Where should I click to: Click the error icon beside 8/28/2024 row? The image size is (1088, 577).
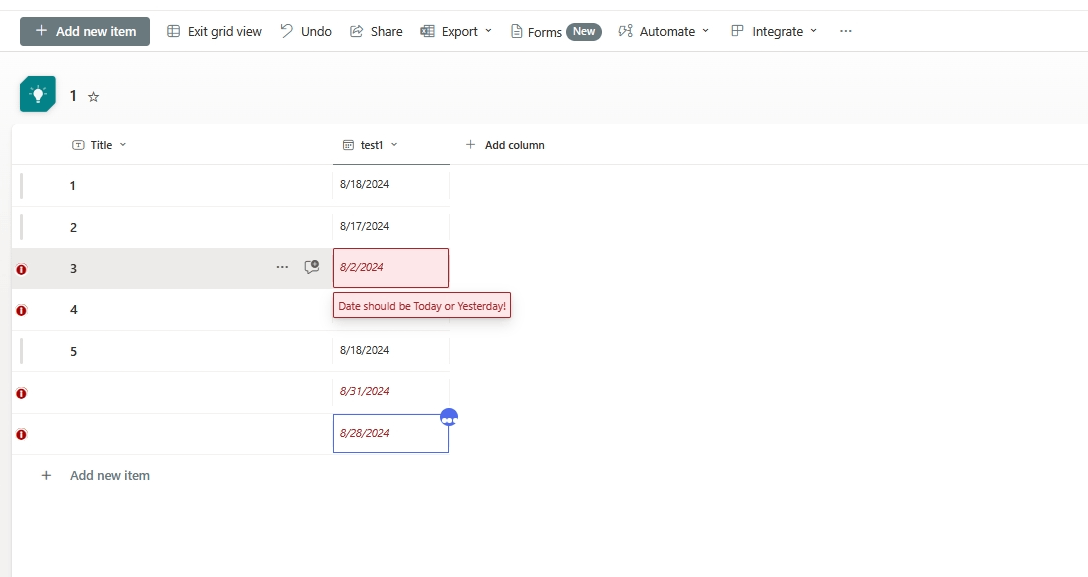[x=22, y=434]
